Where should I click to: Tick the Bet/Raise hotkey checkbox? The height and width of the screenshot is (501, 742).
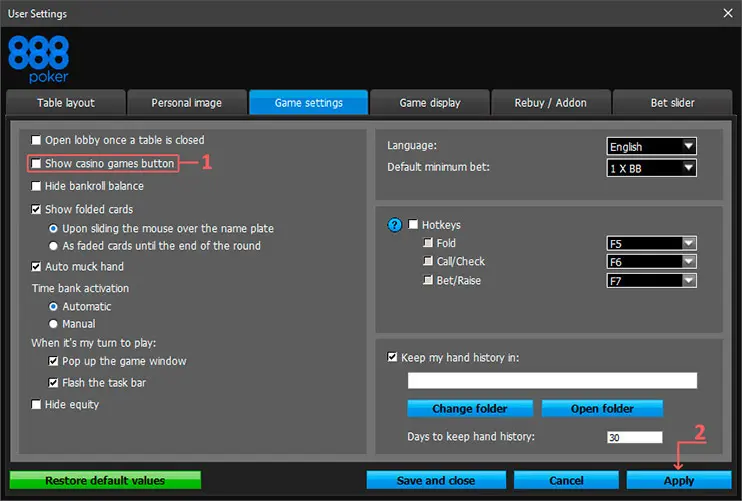tap(428, 280)
